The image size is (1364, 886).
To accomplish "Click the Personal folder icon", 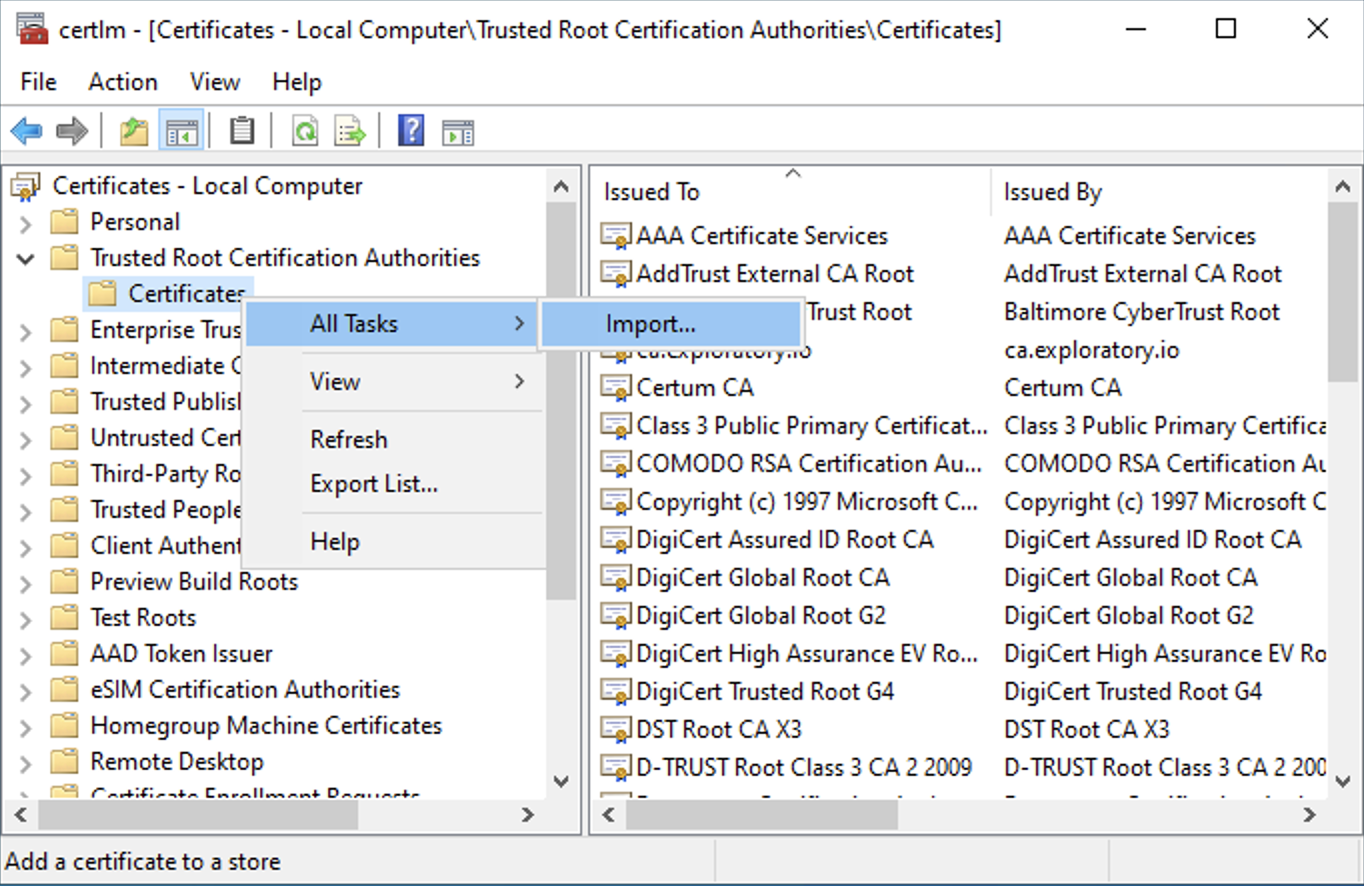I will [65, 221].
